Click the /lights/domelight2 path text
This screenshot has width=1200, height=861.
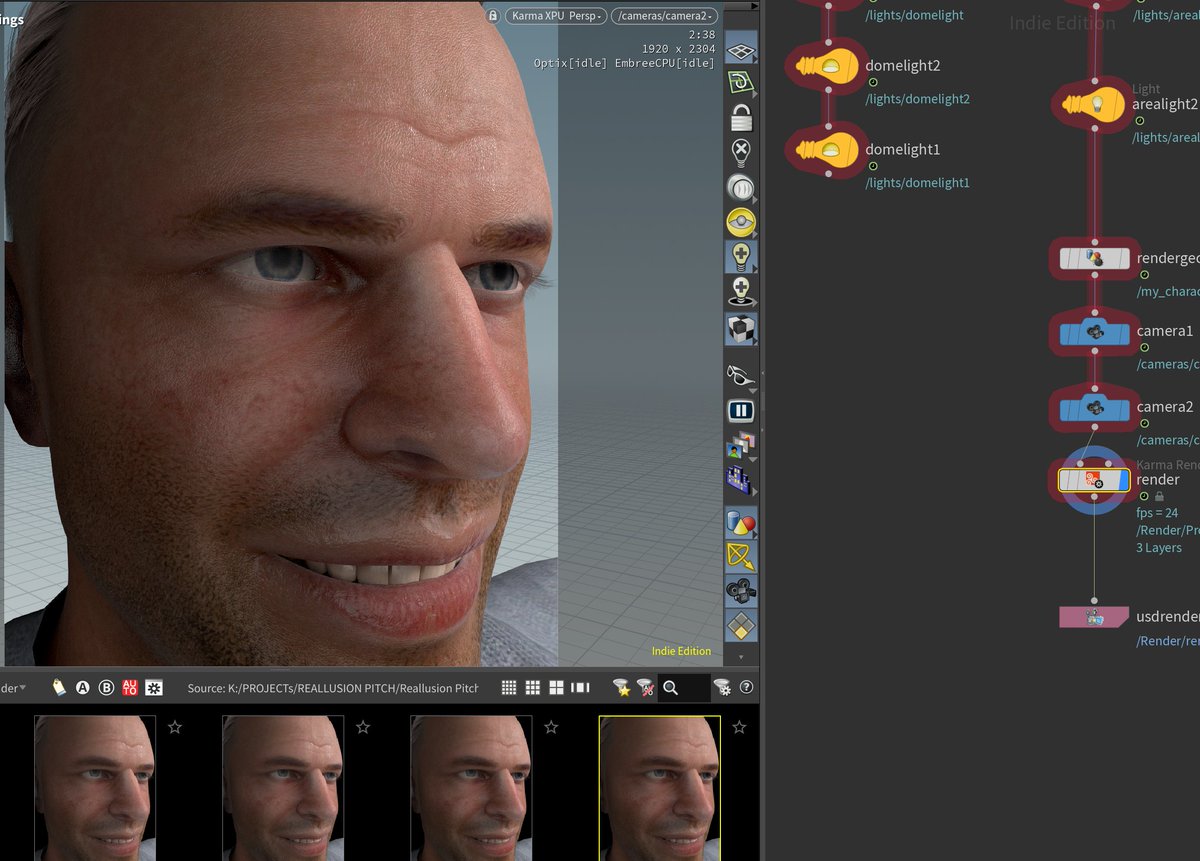918,99
